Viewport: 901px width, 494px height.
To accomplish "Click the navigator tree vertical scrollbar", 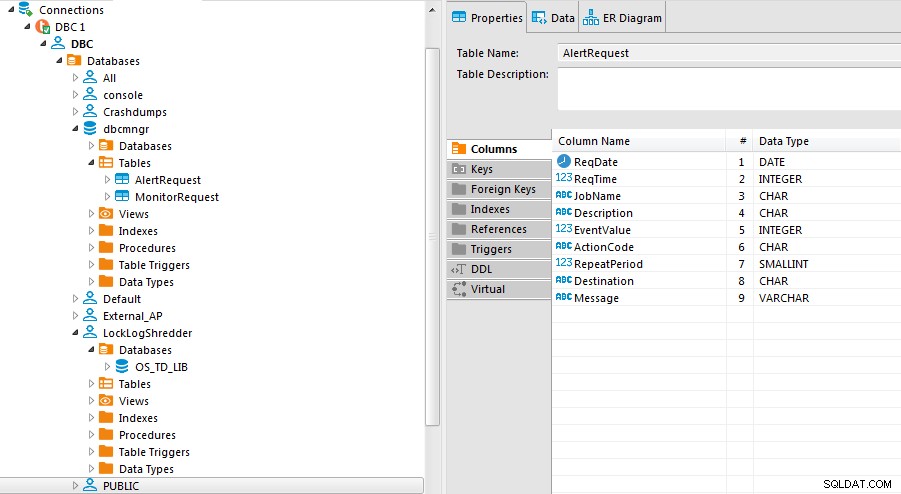I will pos(432,237).
